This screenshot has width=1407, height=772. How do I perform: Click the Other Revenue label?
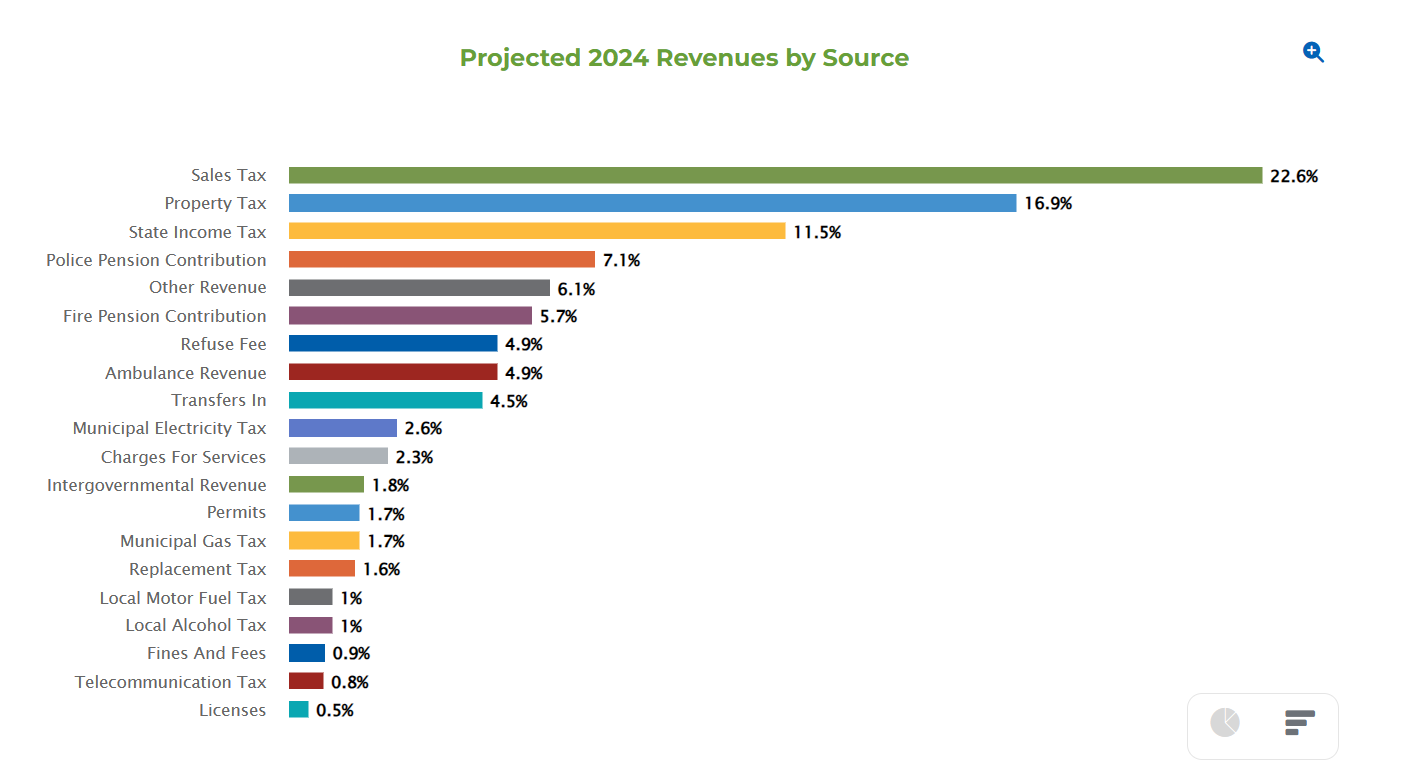208,287
